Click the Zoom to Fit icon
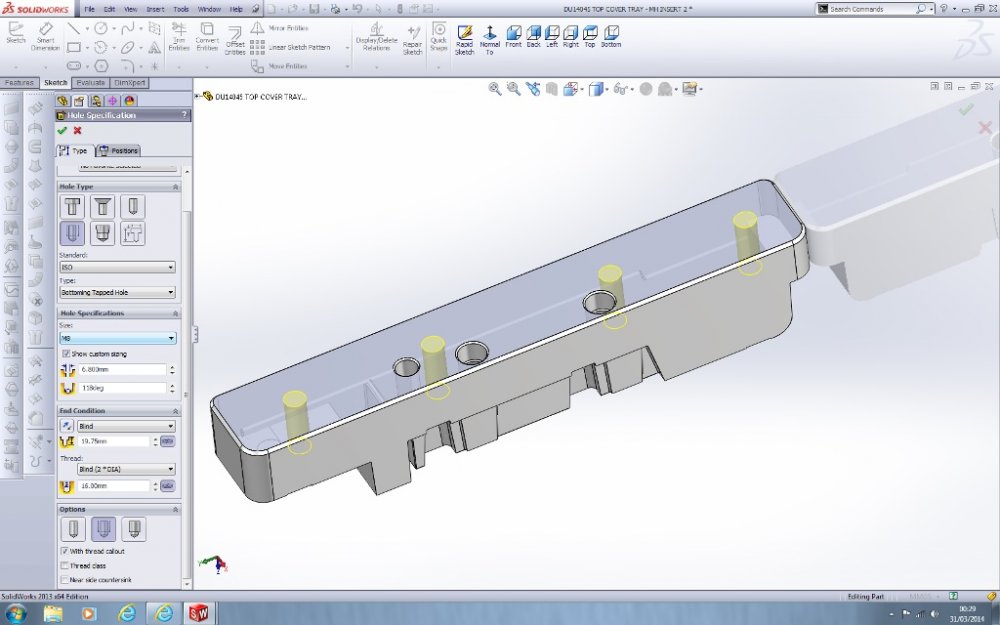The width and height of the screenshot is (1000, 625). [494, 89]
